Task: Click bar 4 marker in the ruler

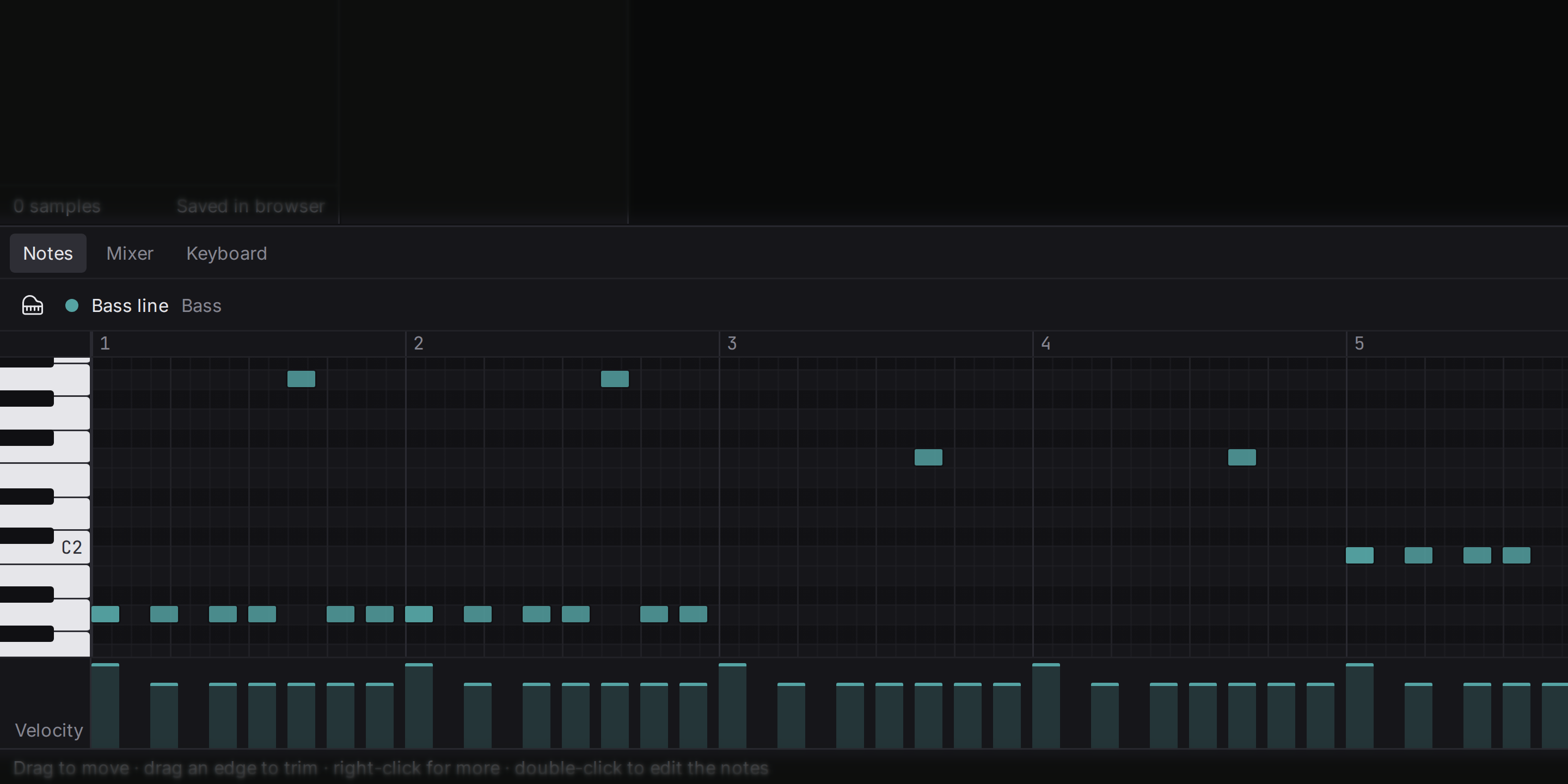Action: coord(1045,344)
